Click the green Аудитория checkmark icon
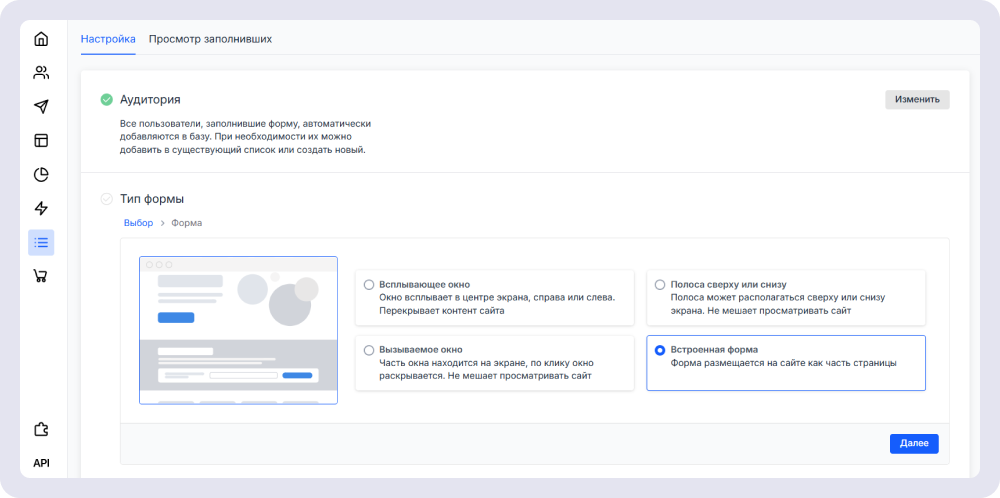 tap(107, 99)
